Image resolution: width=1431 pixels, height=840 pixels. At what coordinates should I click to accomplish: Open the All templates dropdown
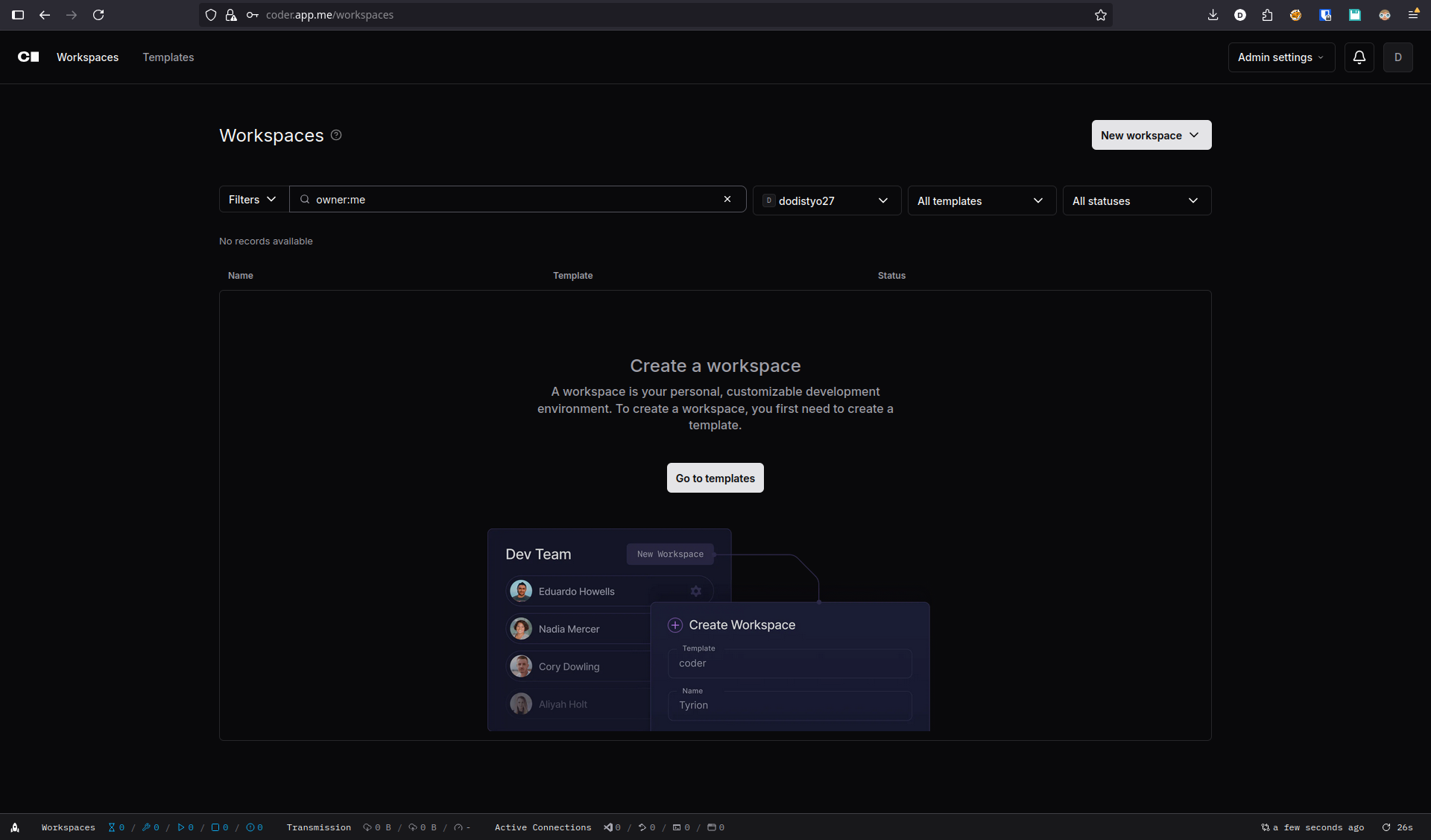click(982, 200)
